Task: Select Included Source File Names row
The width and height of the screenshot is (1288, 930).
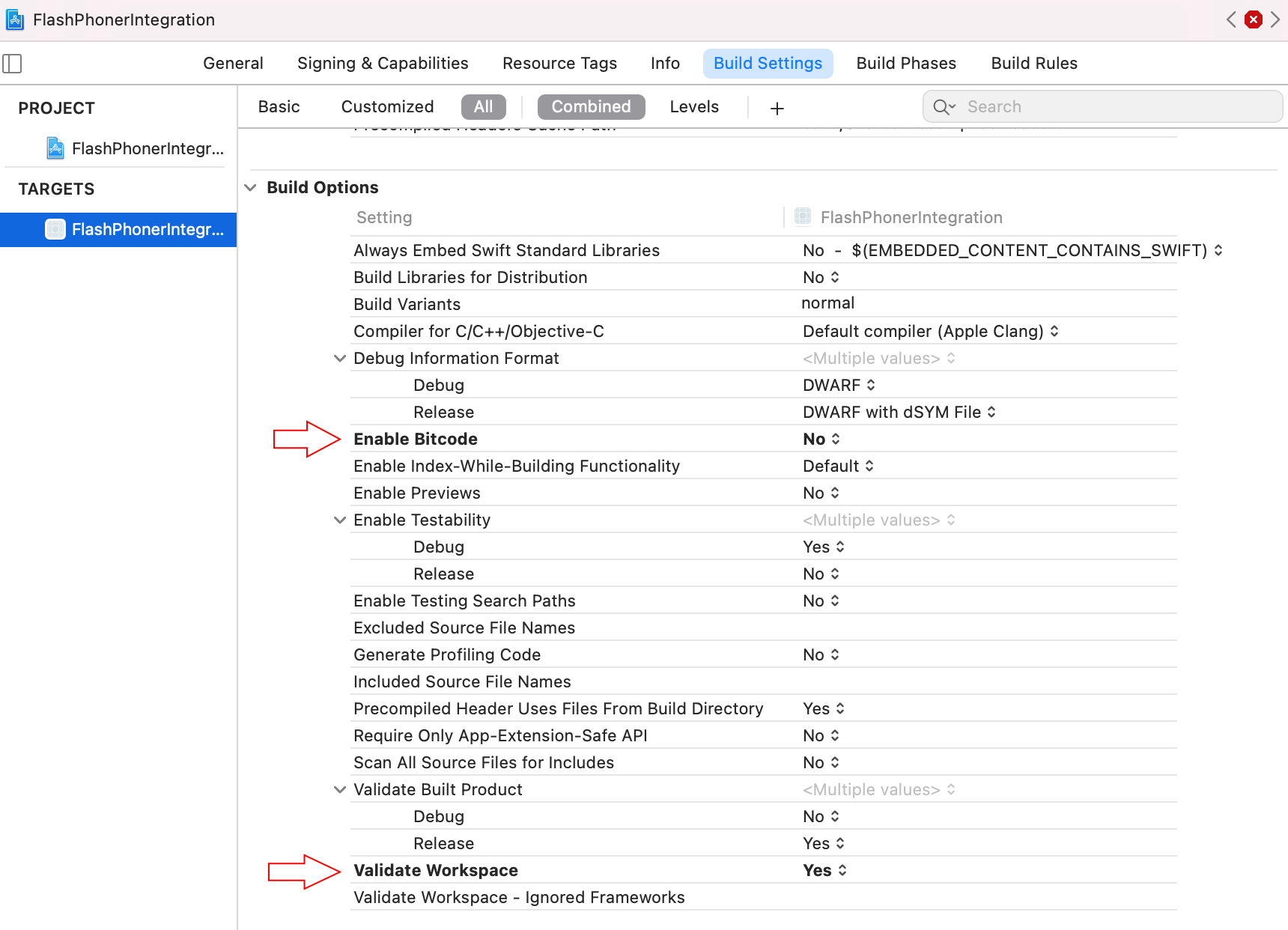Action: [764, 682]
